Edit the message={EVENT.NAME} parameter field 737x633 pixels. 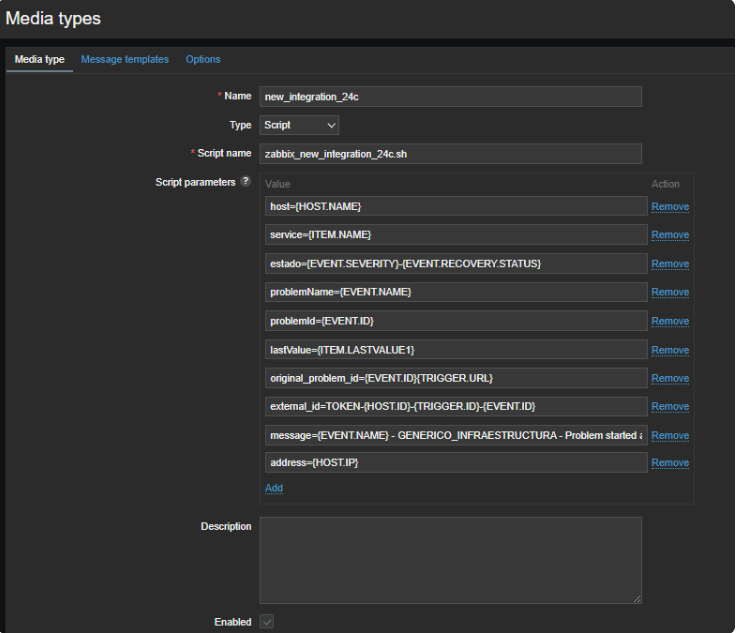456,435
